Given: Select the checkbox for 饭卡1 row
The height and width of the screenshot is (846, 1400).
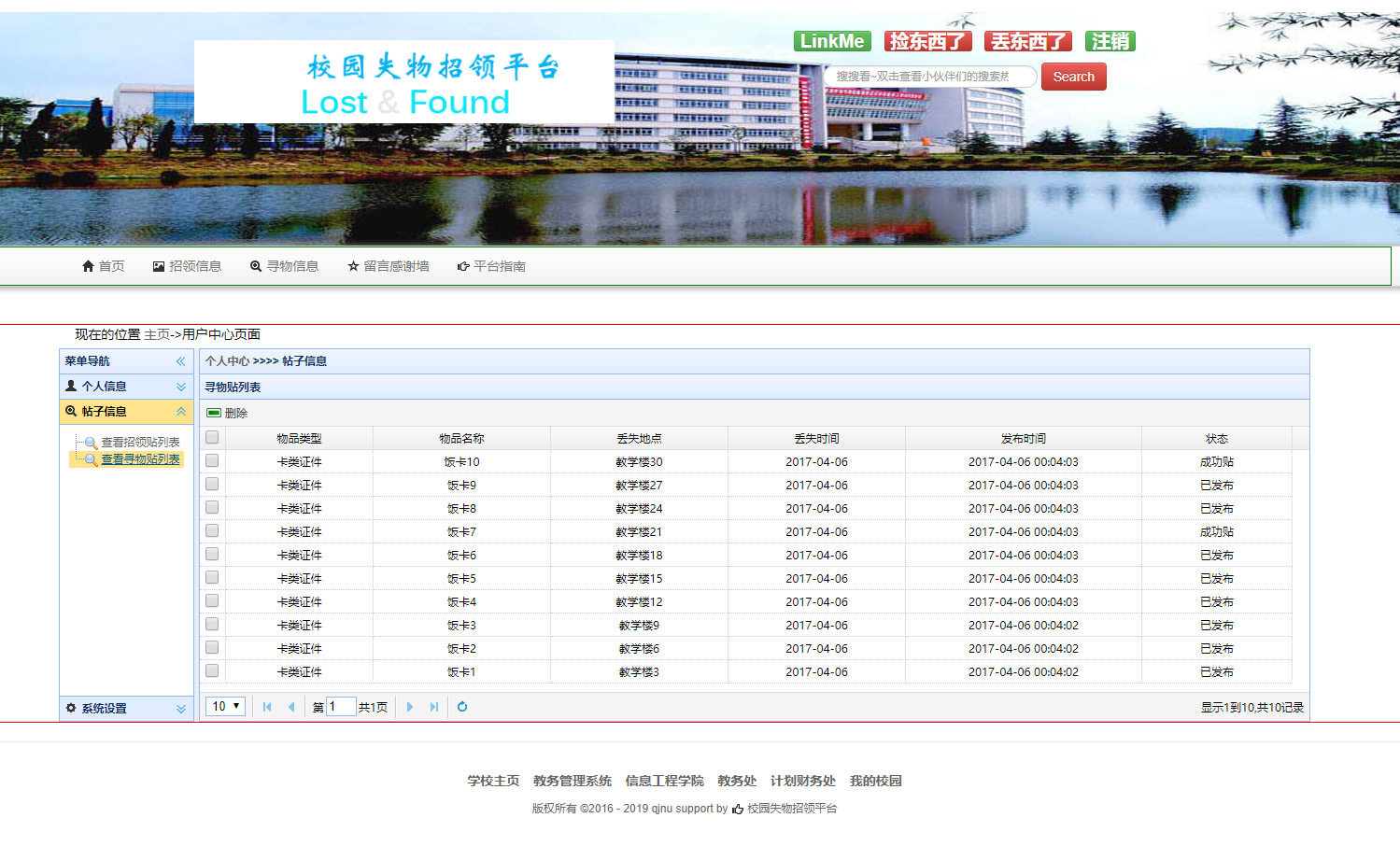Looking at the screenshot, I should 212,670.
